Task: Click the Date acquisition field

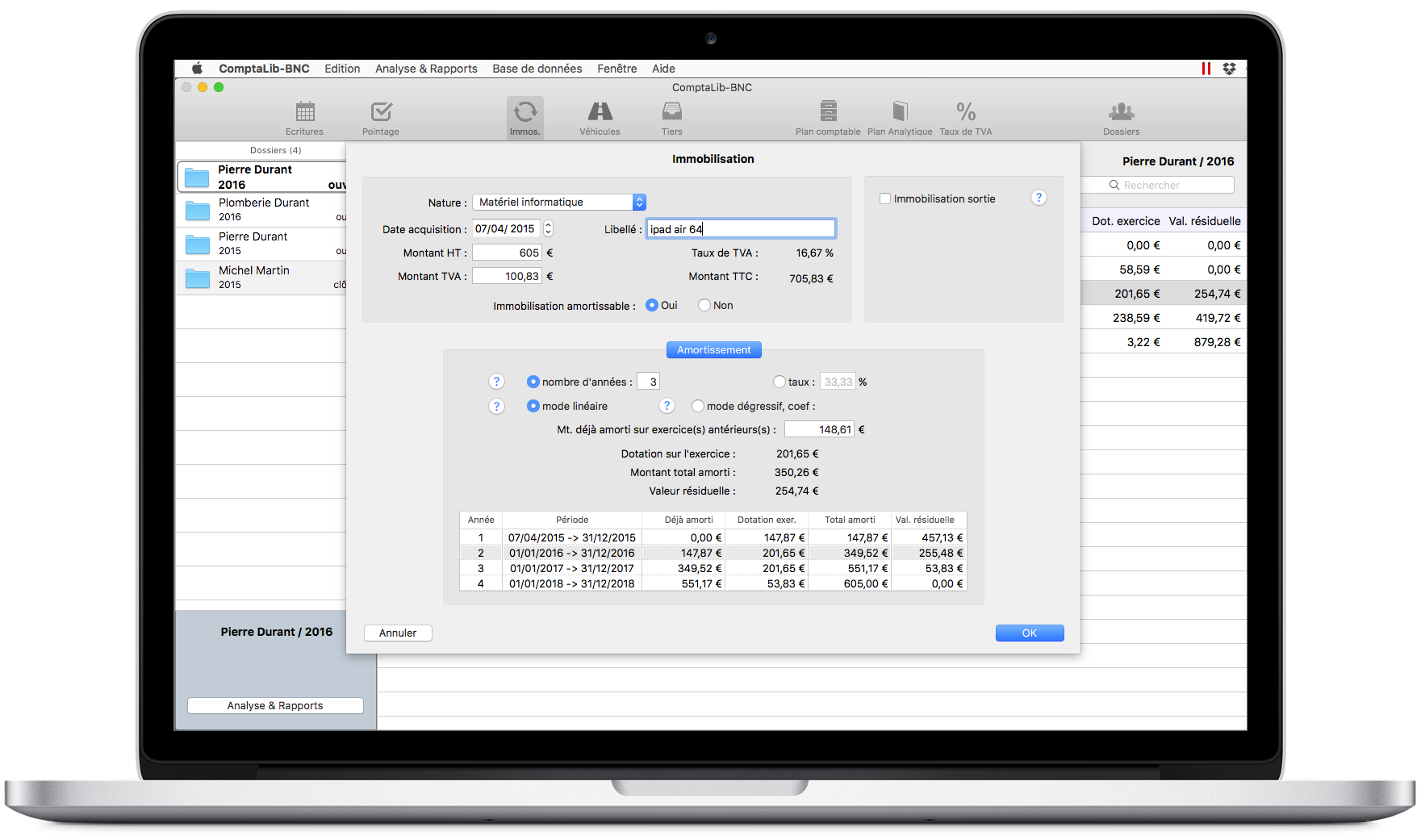Action: click(x=506, y=228)
